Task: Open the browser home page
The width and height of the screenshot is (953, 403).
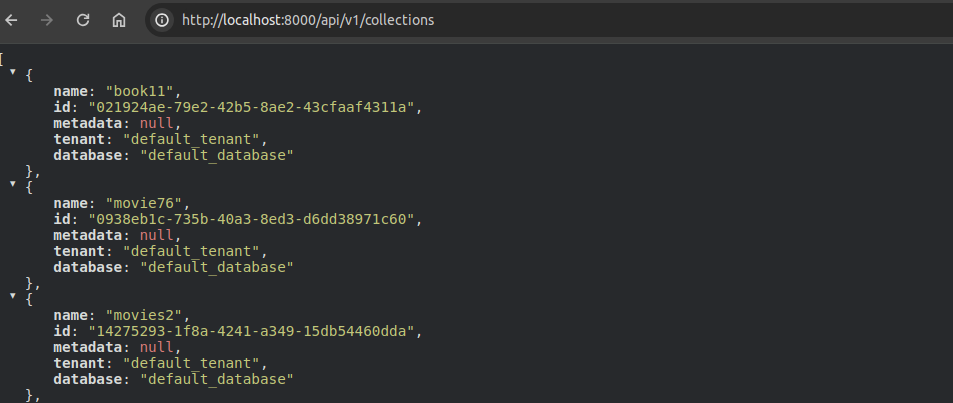Action: pyautogui.click(x=119, y=20)
